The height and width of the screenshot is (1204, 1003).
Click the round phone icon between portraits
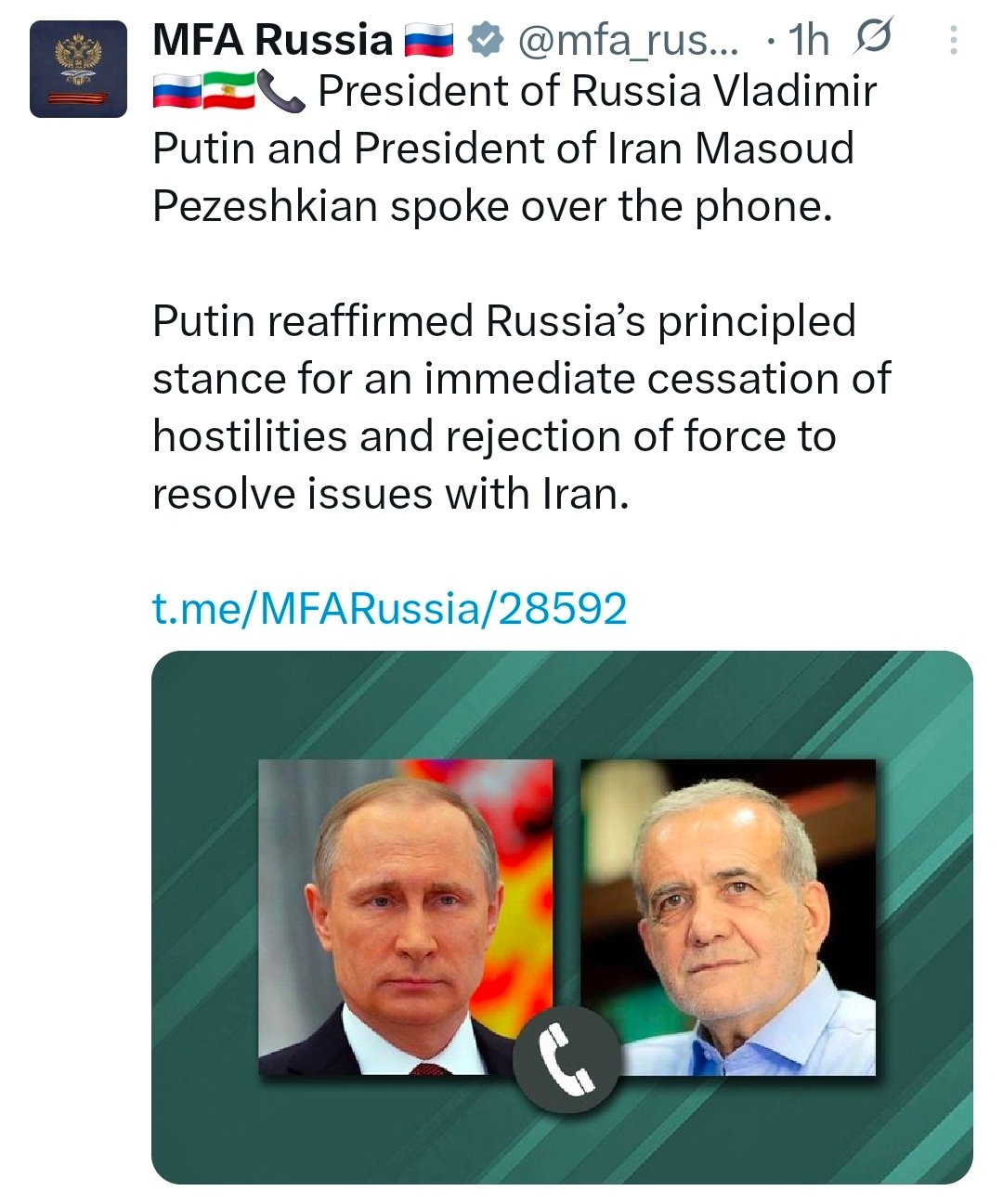point(567,1056)
